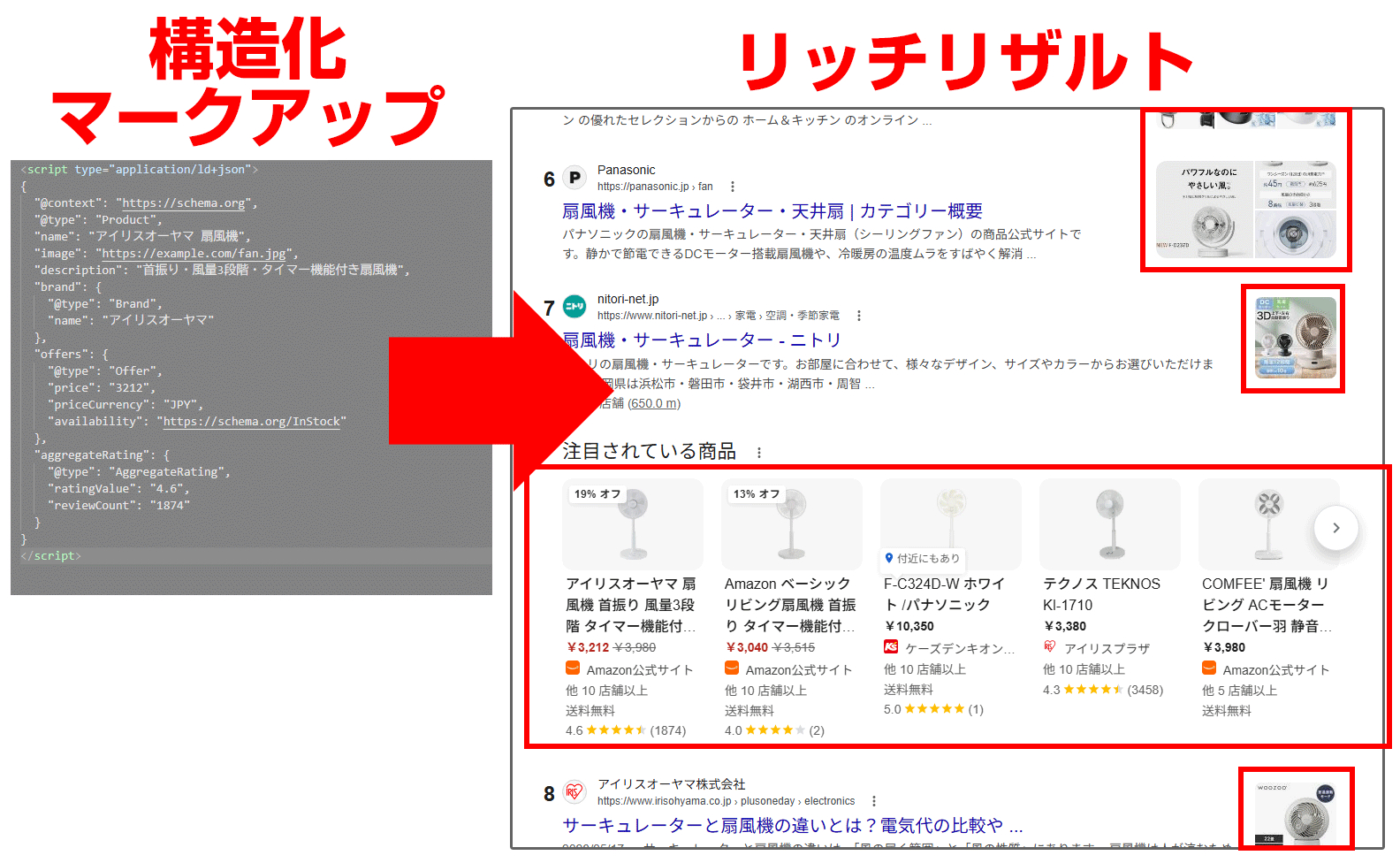Open サーキュレーターと扇風機の違いとは result link

793,825
